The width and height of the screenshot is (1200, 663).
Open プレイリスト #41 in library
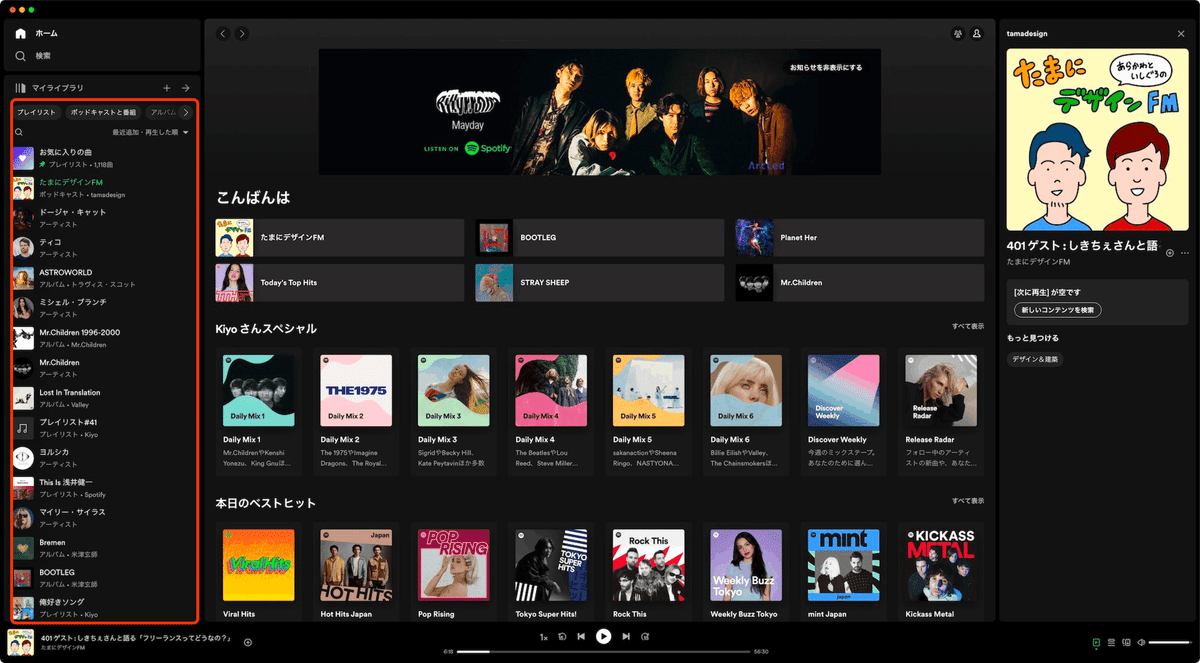(104, 427)
